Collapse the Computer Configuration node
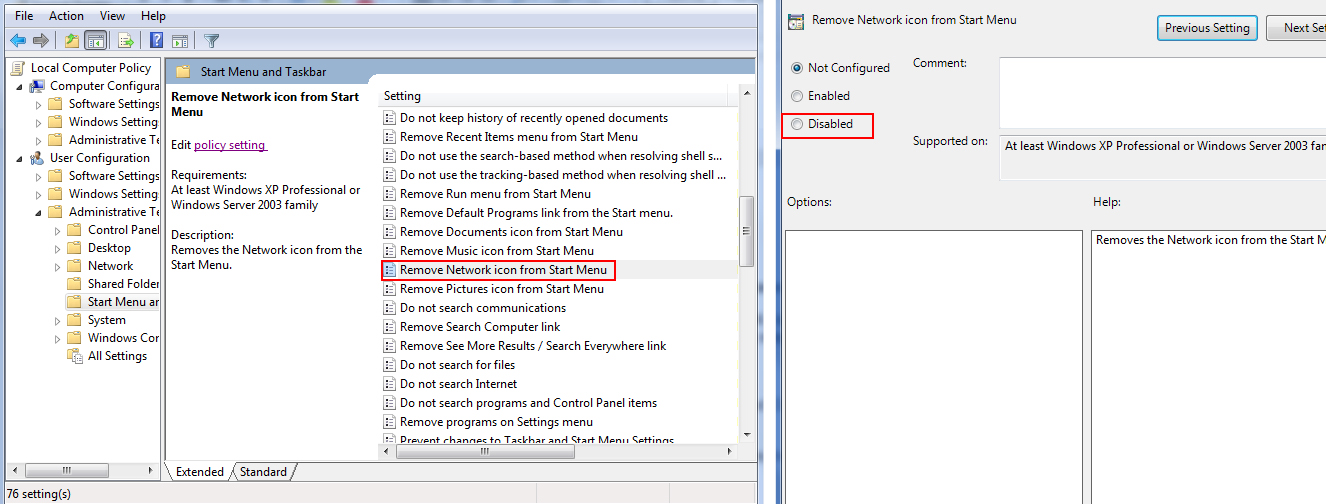 click(x=20, y=86)
